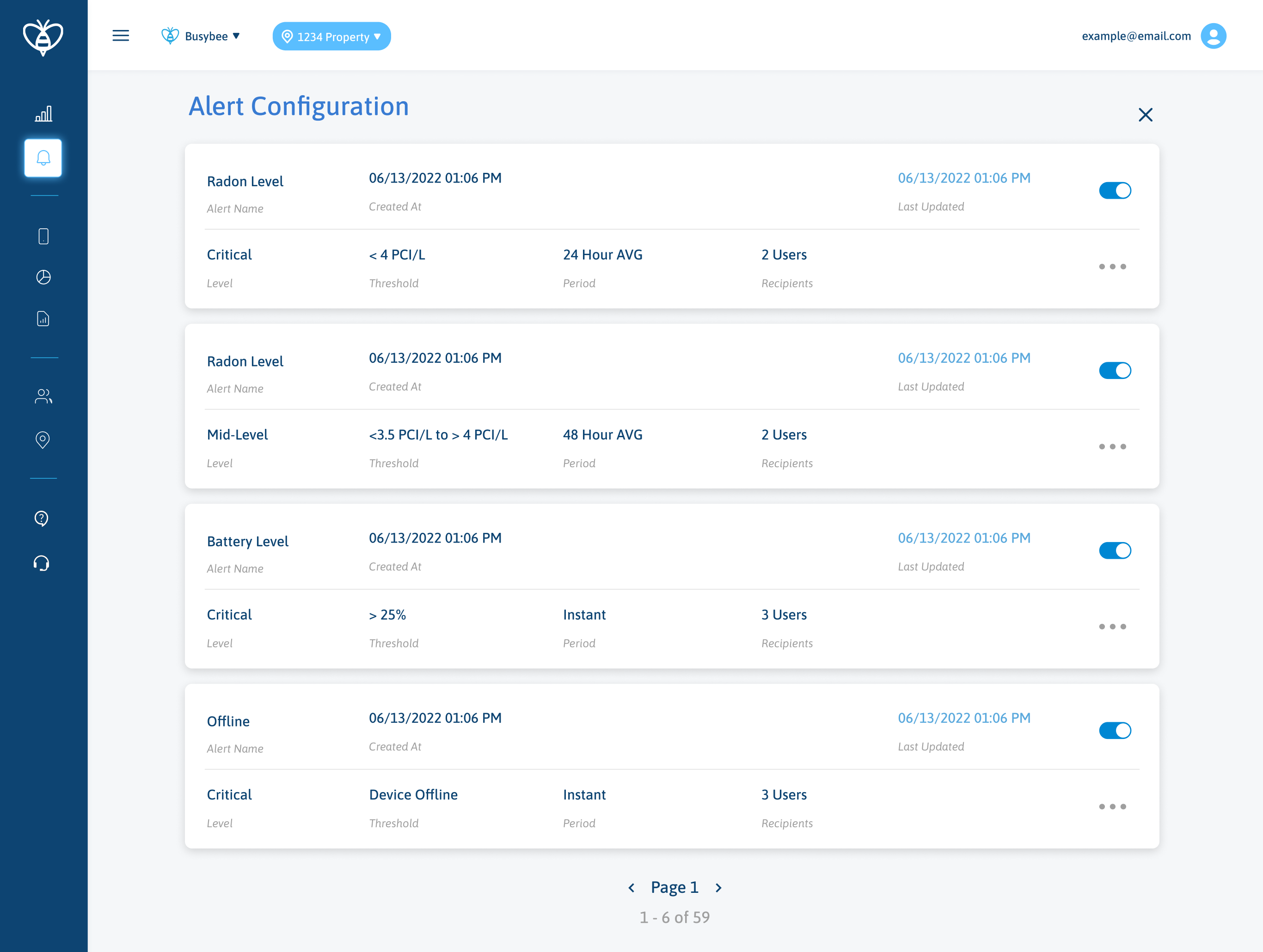Open the reports/document icon panel
This screenshot has width=1263, height=952.
(x=43, y=319)
